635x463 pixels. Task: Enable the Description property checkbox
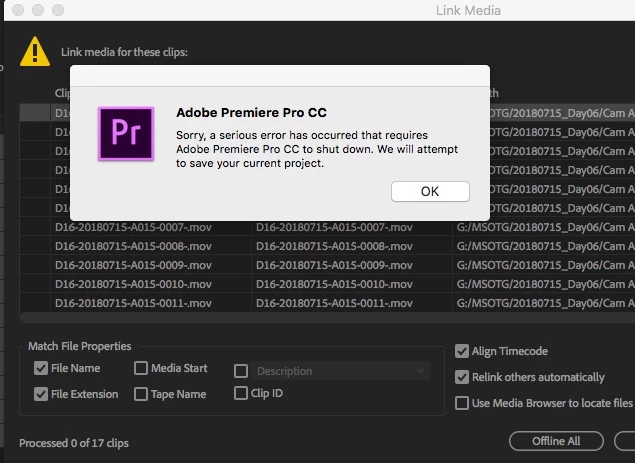pos(241,371)
